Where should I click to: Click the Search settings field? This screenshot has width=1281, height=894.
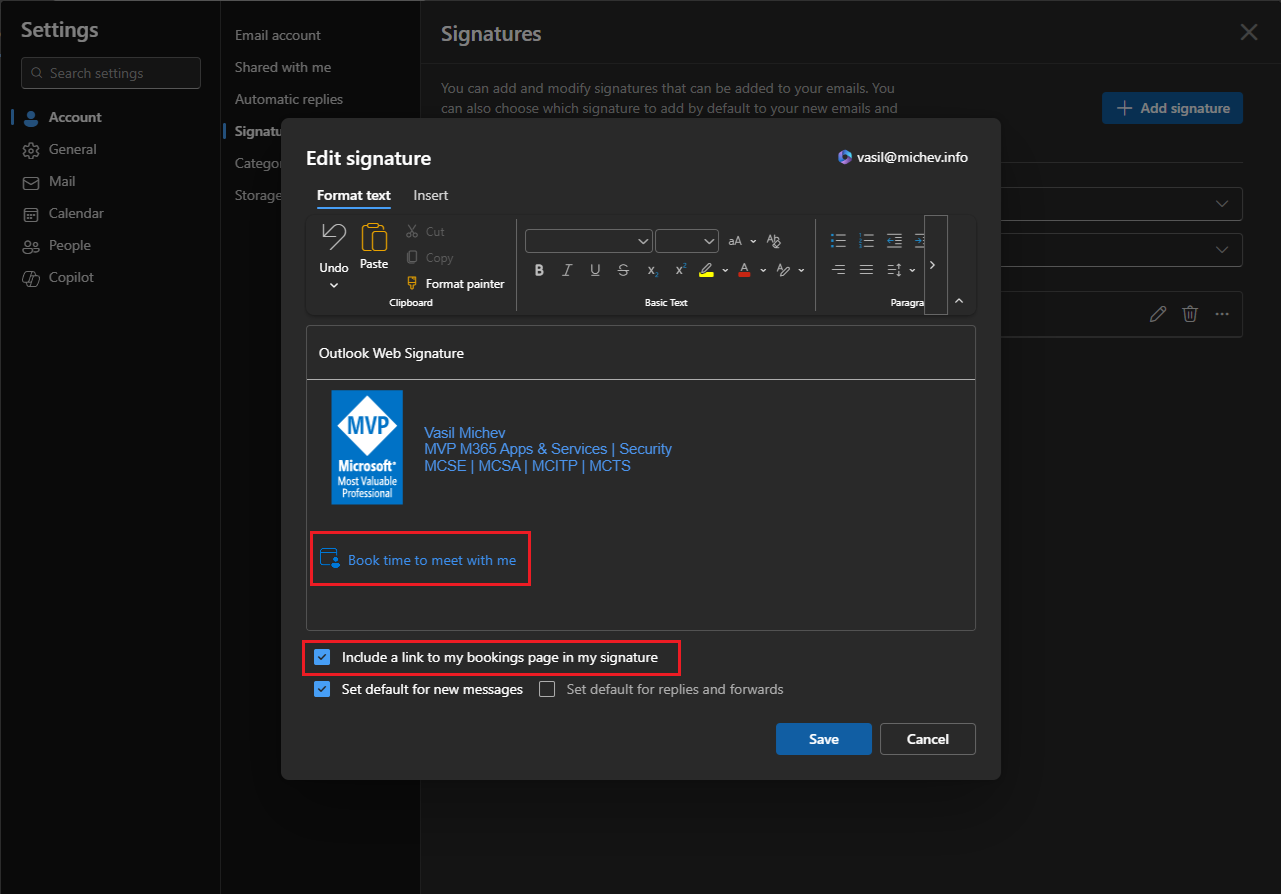tap(111, 73)
